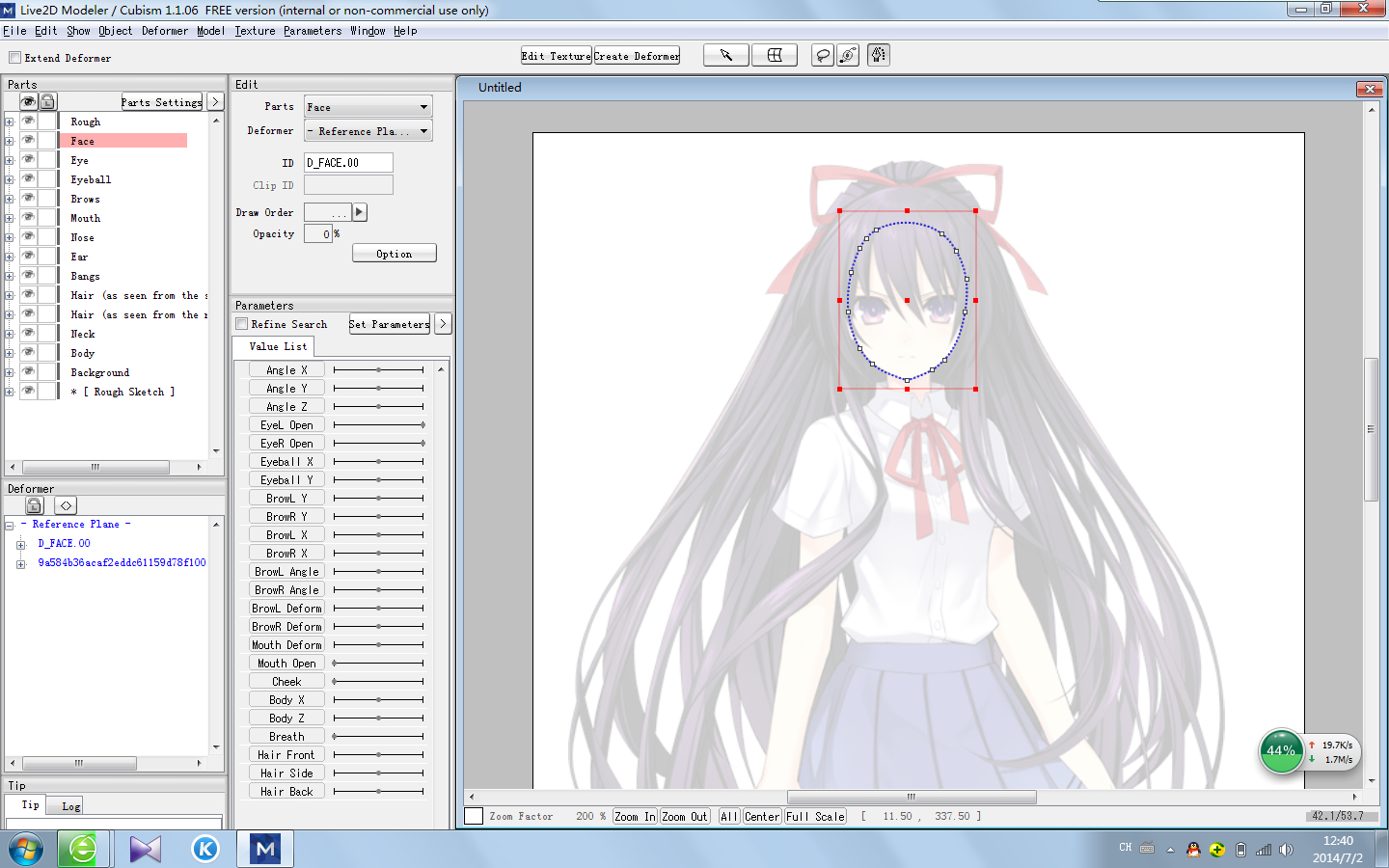Click the diamond icon in Deformer panel
The image size is (1389, 868).
66,505
